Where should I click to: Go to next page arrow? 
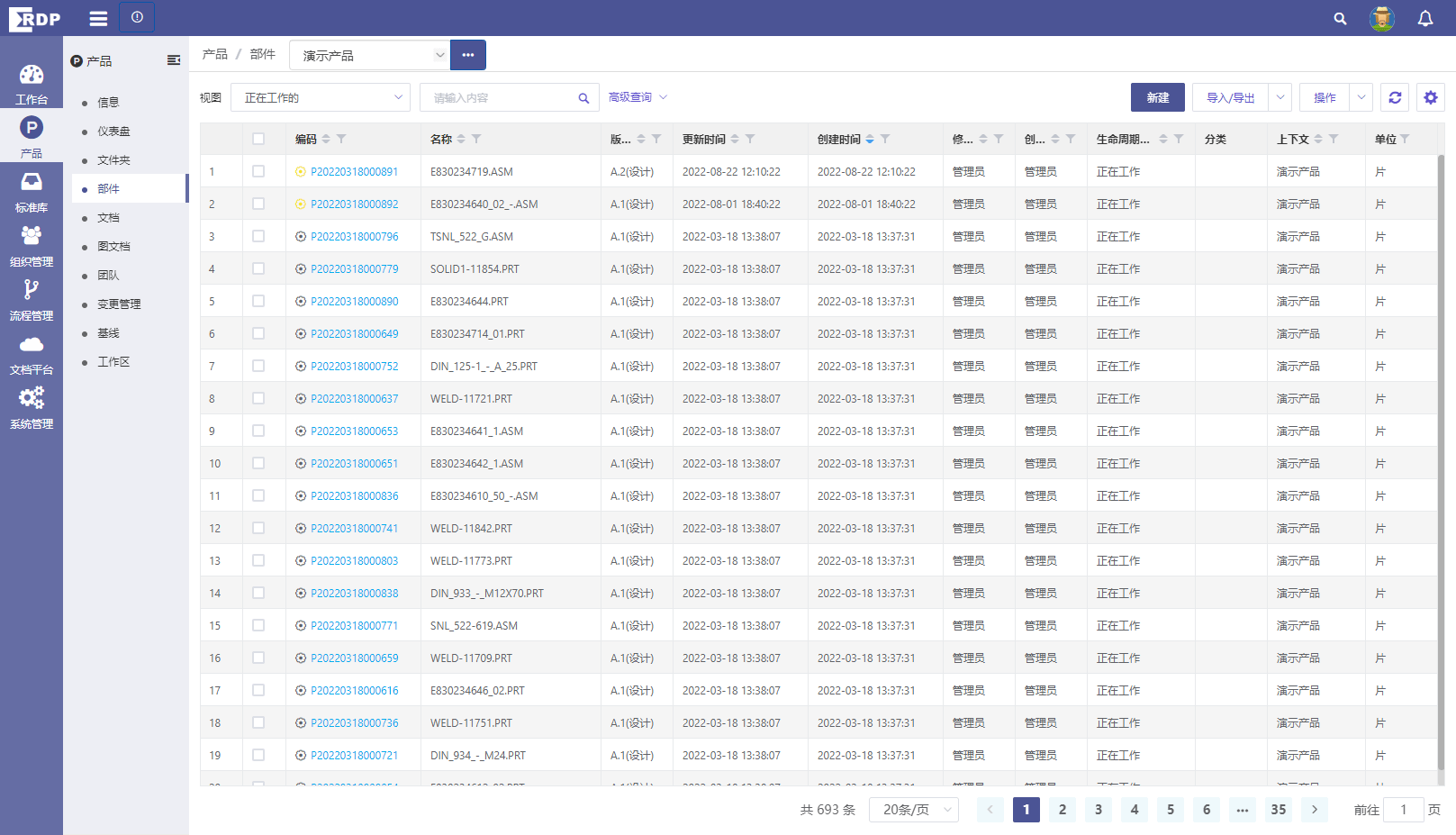pos(1315,810)
